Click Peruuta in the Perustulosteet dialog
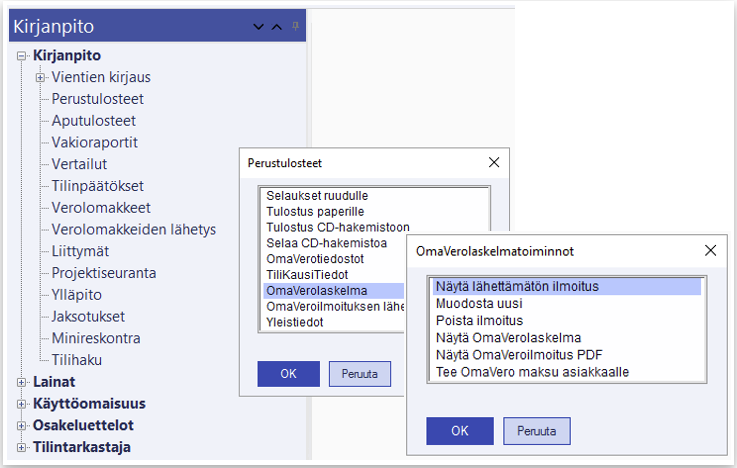 point(360,374)
